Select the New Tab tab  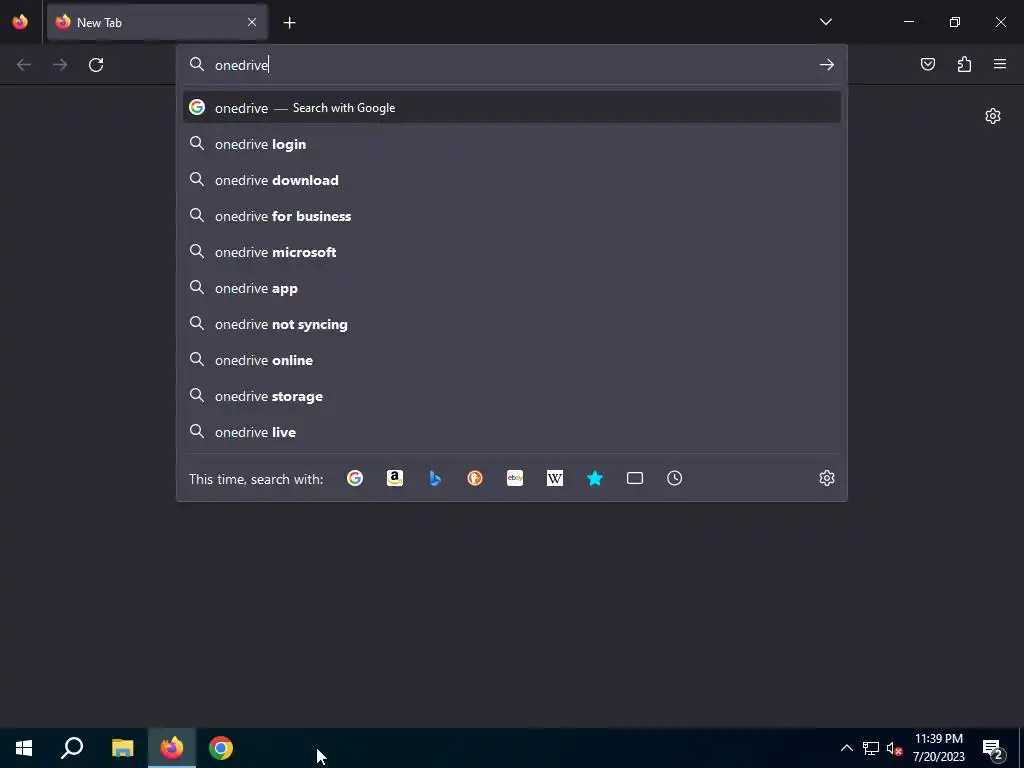[157, 22]
